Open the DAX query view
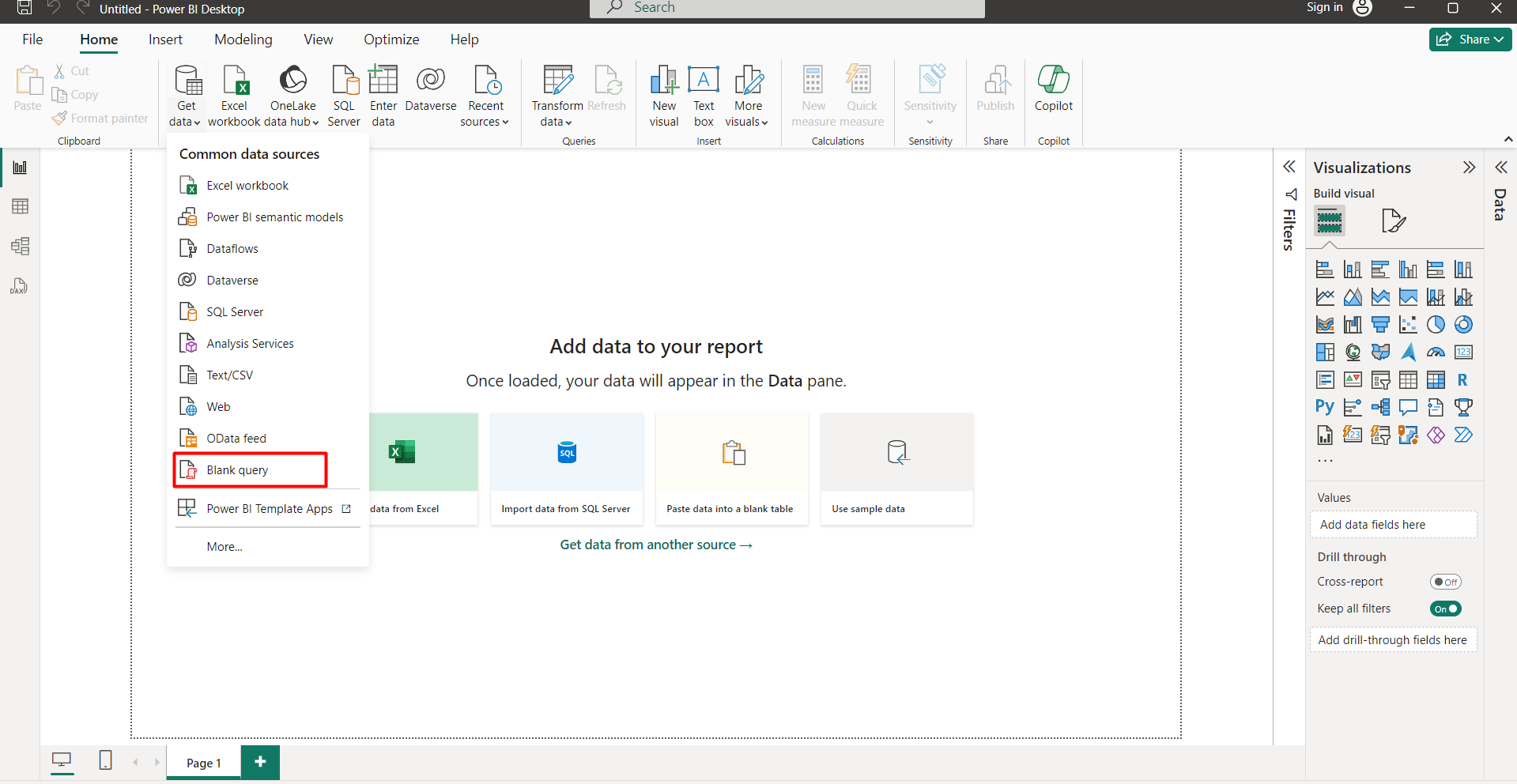The image size is (1517, 784). 20,286
